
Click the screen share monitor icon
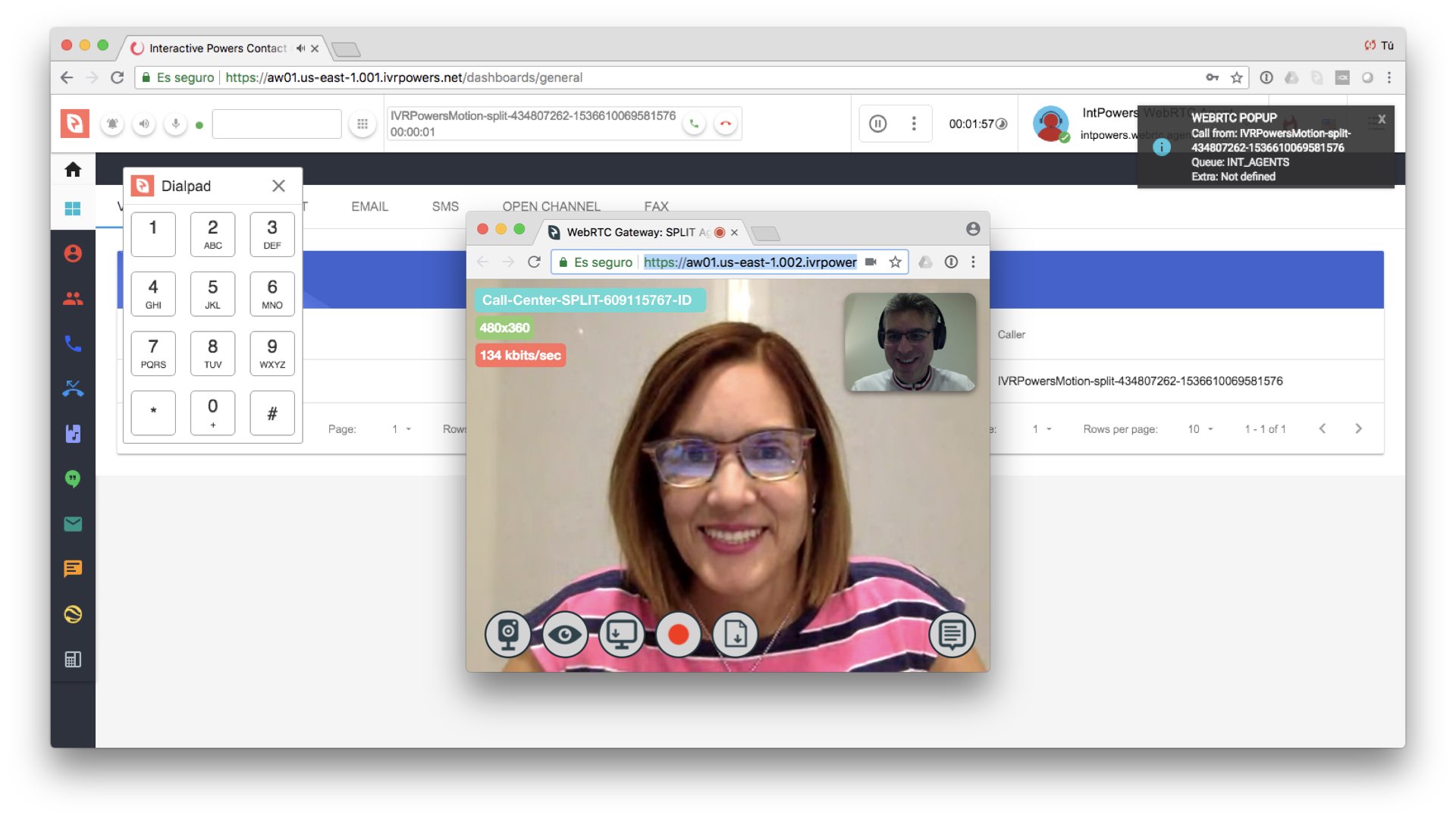pos(621,634)
